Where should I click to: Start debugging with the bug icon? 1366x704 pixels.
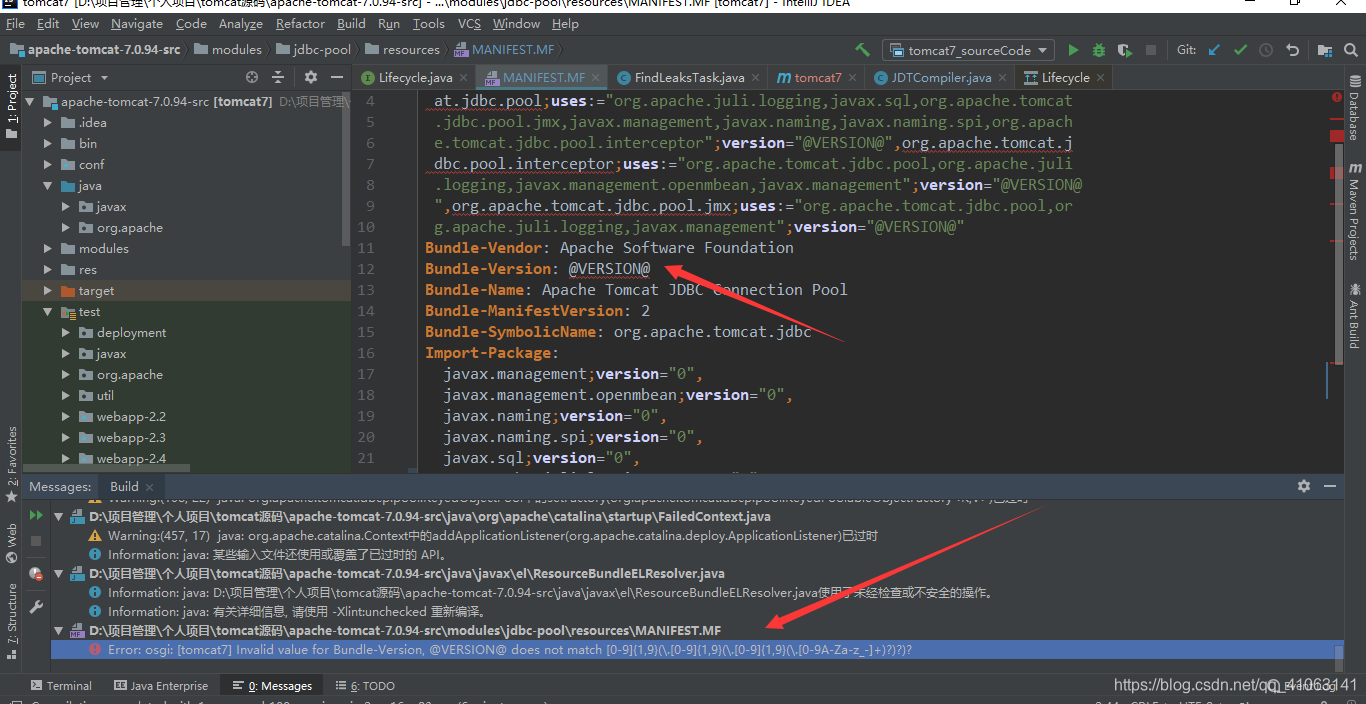pos(1099,50)
